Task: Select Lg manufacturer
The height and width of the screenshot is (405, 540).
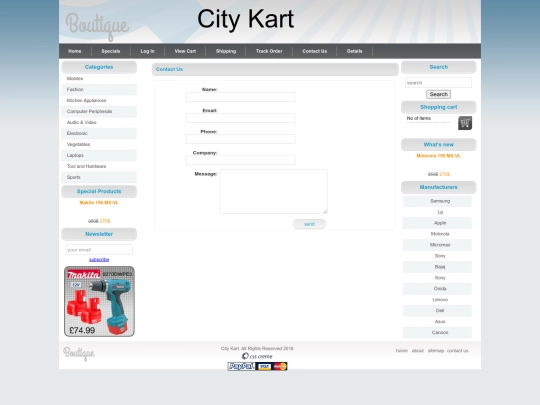Action: pos(437,212)
